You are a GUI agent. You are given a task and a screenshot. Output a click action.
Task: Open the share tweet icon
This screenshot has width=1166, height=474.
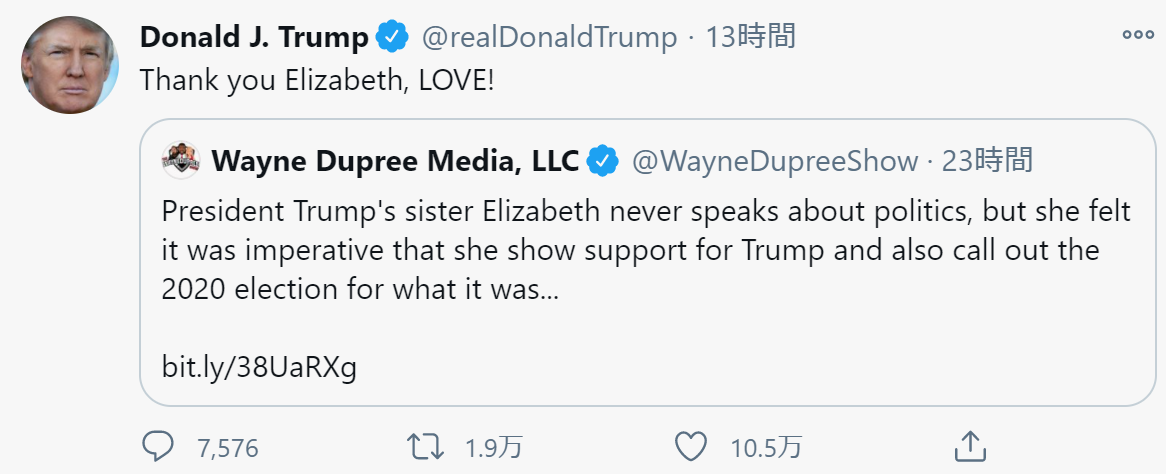pyautogui.click(x=969, y=445)
